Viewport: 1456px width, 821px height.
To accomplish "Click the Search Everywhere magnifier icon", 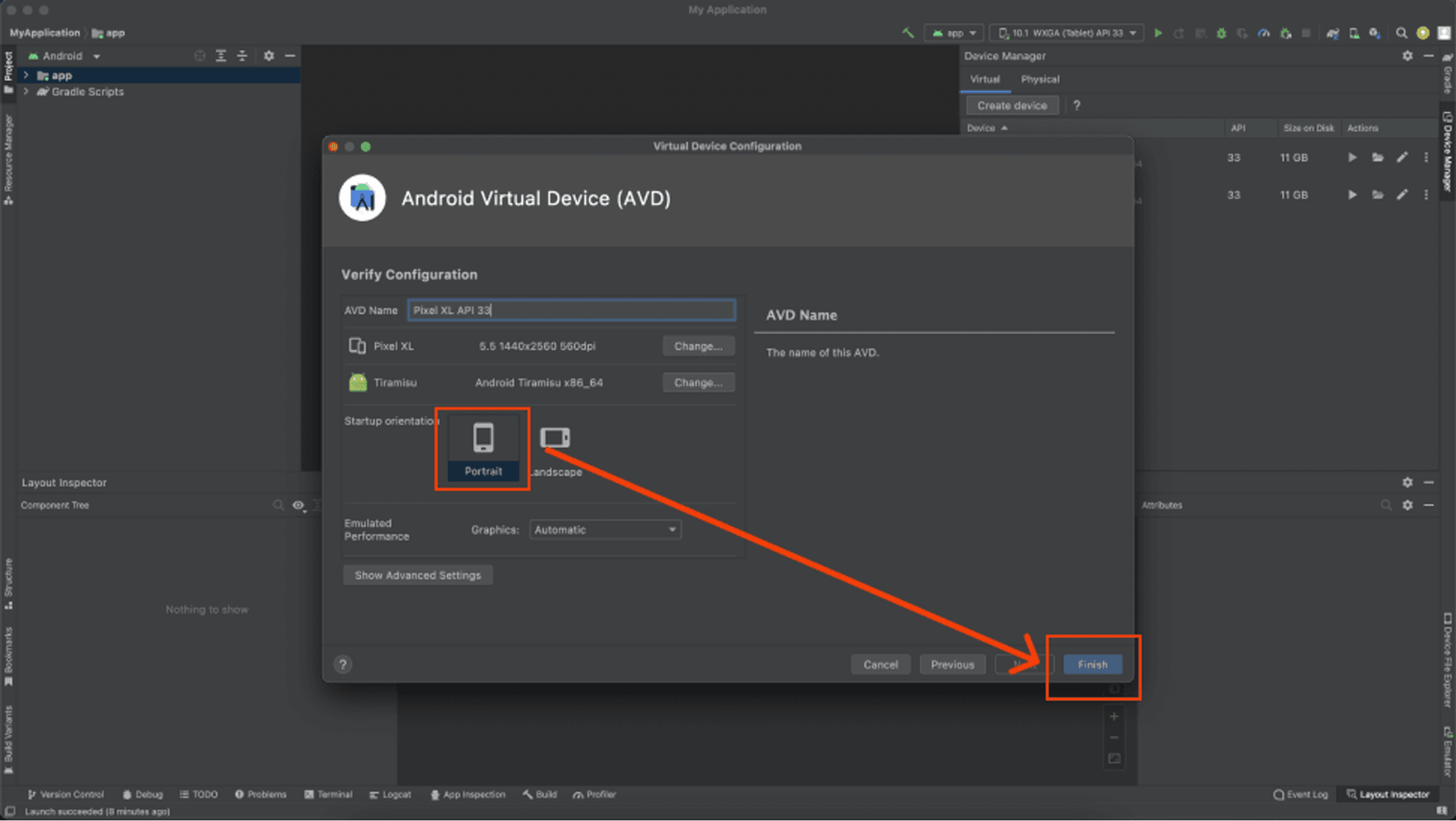I will [1401, 33].
